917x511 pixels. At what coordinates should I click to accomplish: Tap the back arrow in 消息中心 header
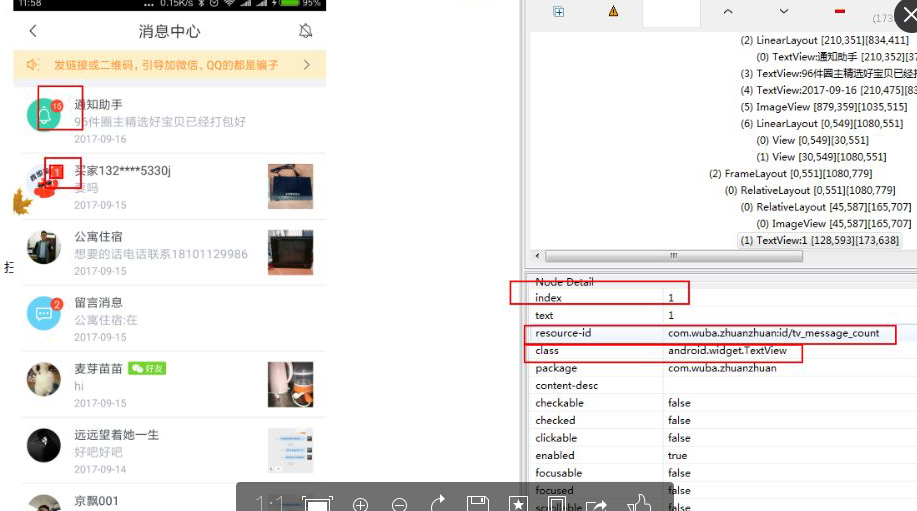[x=33, y=31]
